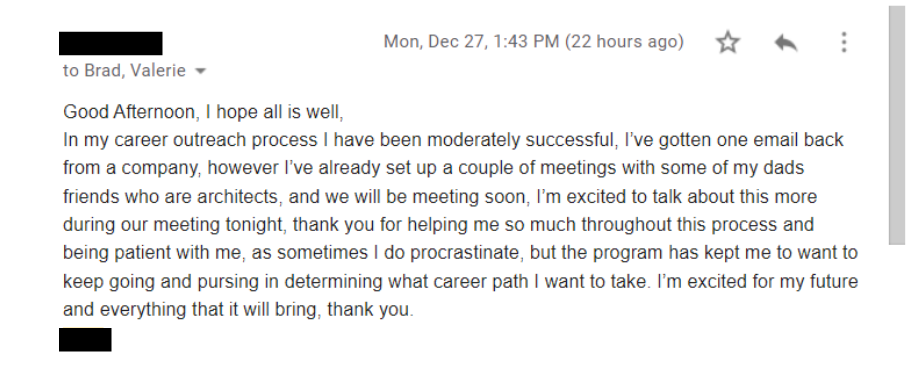This screenshot has width=909, height=367.
Task: Click the vertical scrollbar thumb
Action: (x=897, y=126)
